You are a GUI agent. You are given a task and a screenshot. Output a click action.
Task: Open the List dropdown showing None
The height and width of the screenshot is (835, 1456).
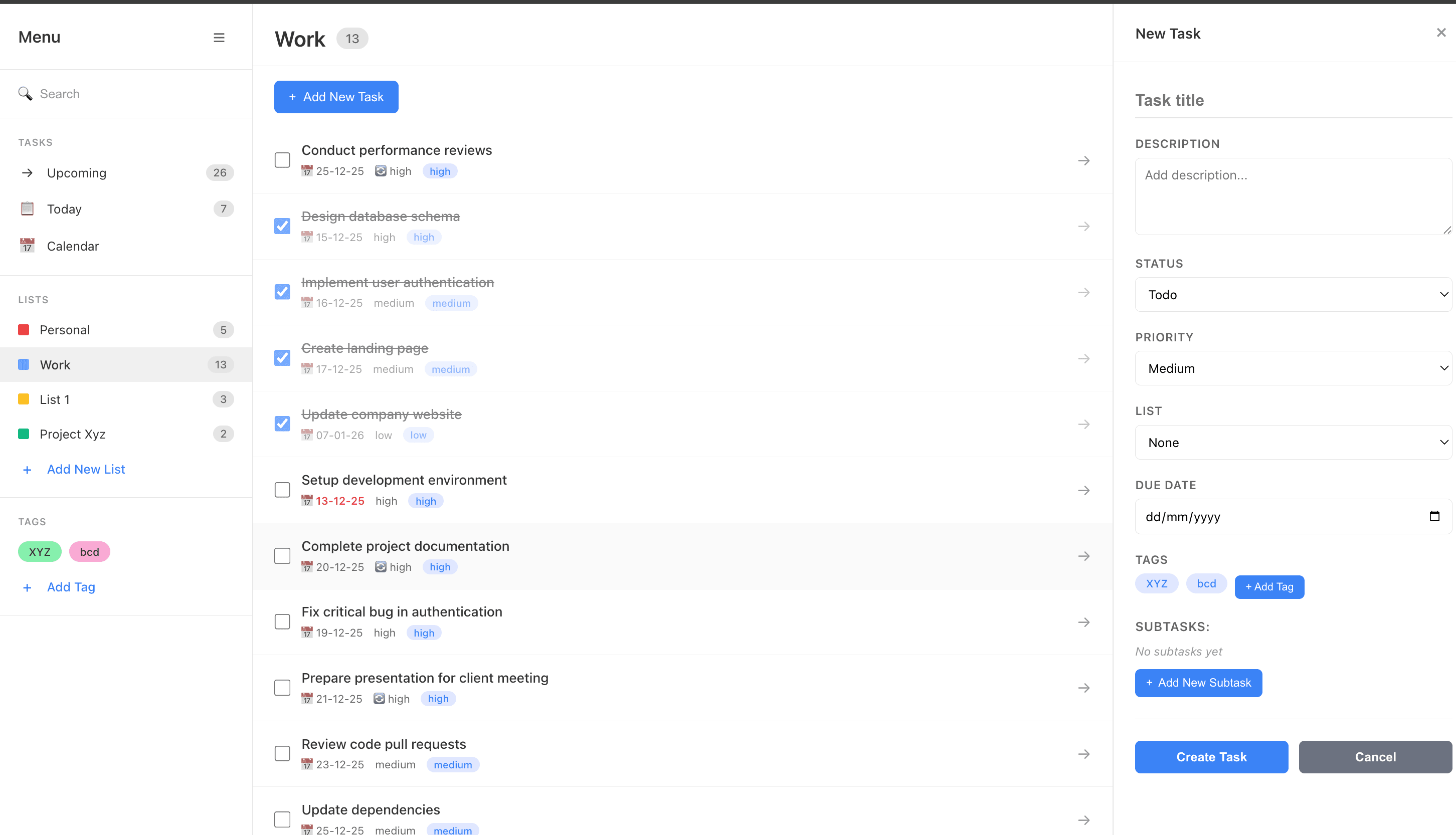point(1293,442)
